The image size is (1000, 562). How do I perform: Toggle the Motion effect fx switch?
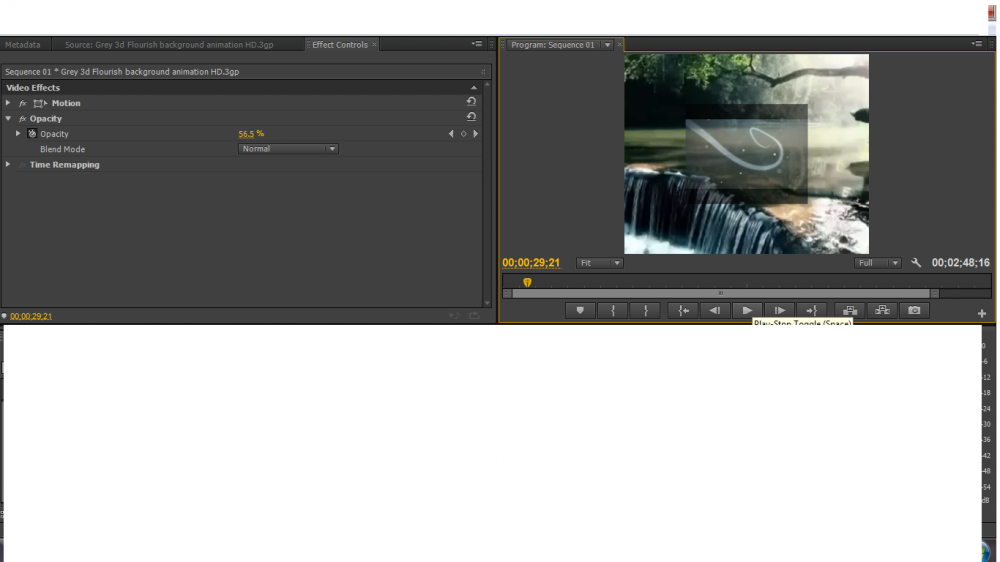pyautogui.click(x=23, y=103)
